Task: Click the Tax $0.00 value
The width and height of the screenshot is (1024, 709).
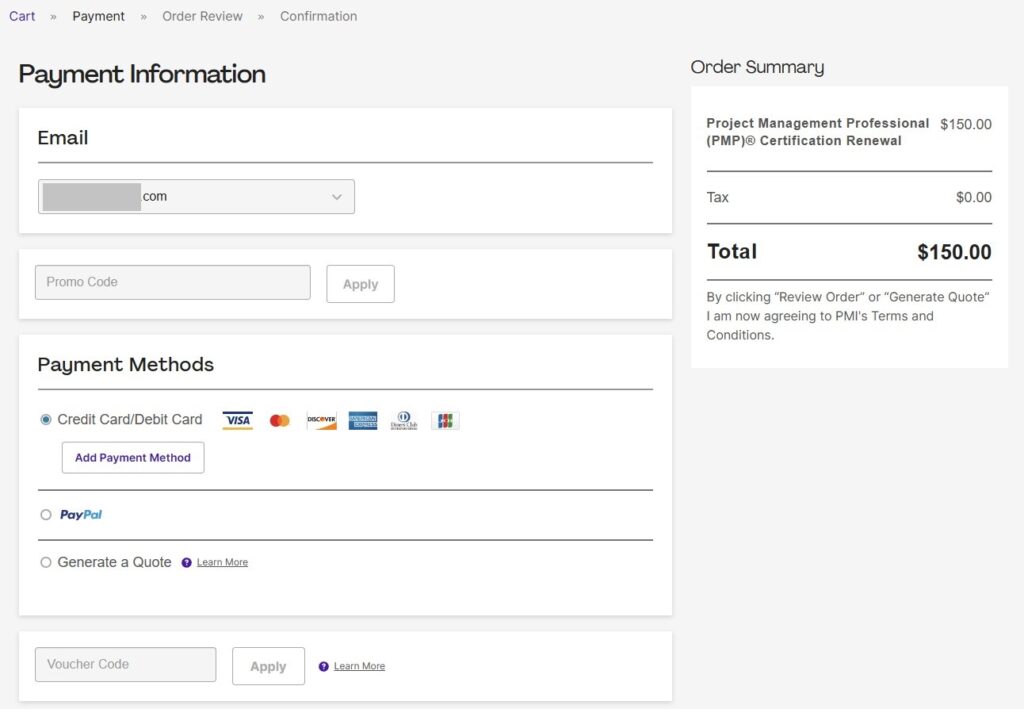Action: click(974, 197)
